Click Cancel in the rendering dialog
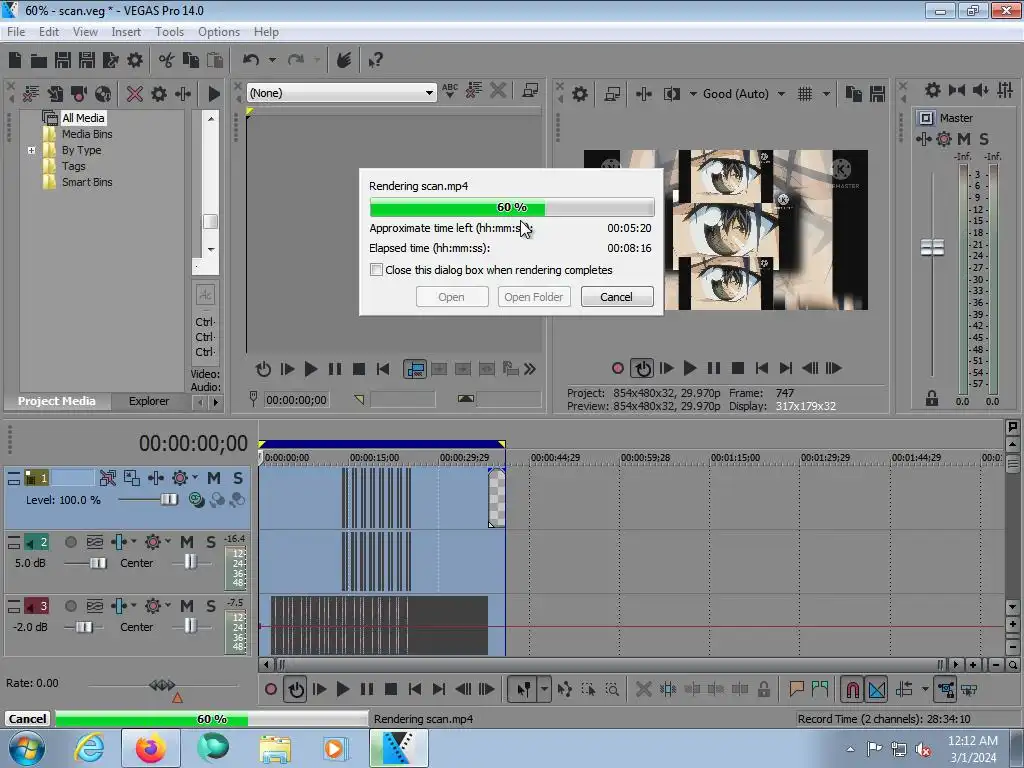 tap(616, 297)
